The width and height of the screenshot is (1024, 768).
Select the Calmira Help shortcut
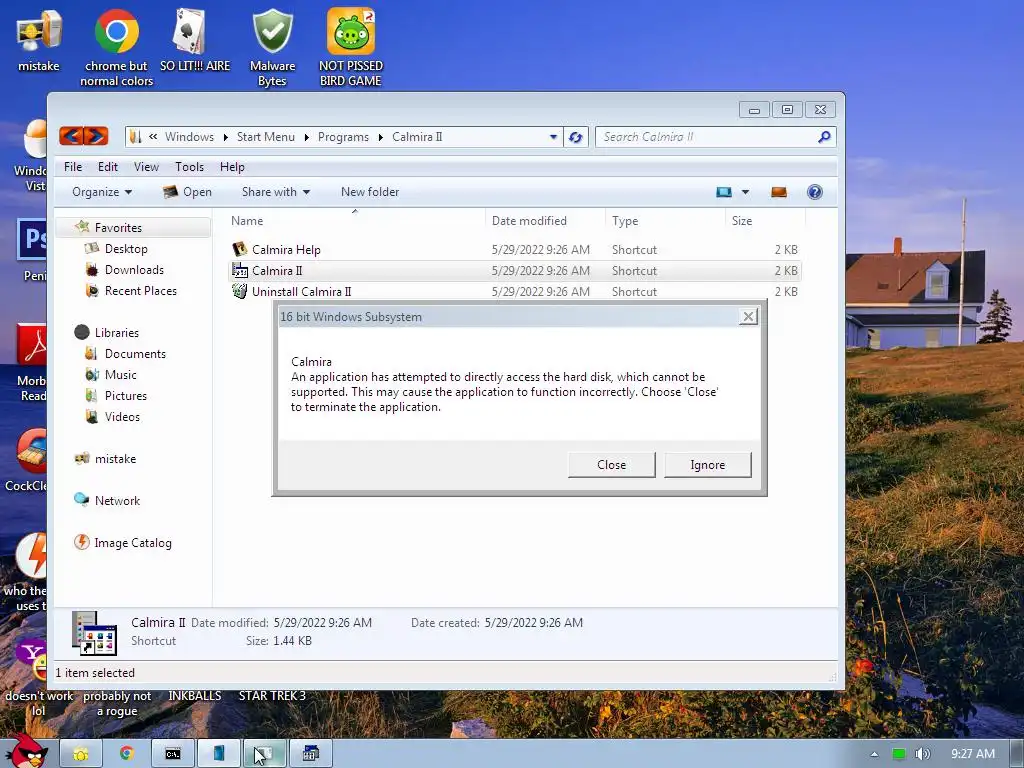pos(286,249)
